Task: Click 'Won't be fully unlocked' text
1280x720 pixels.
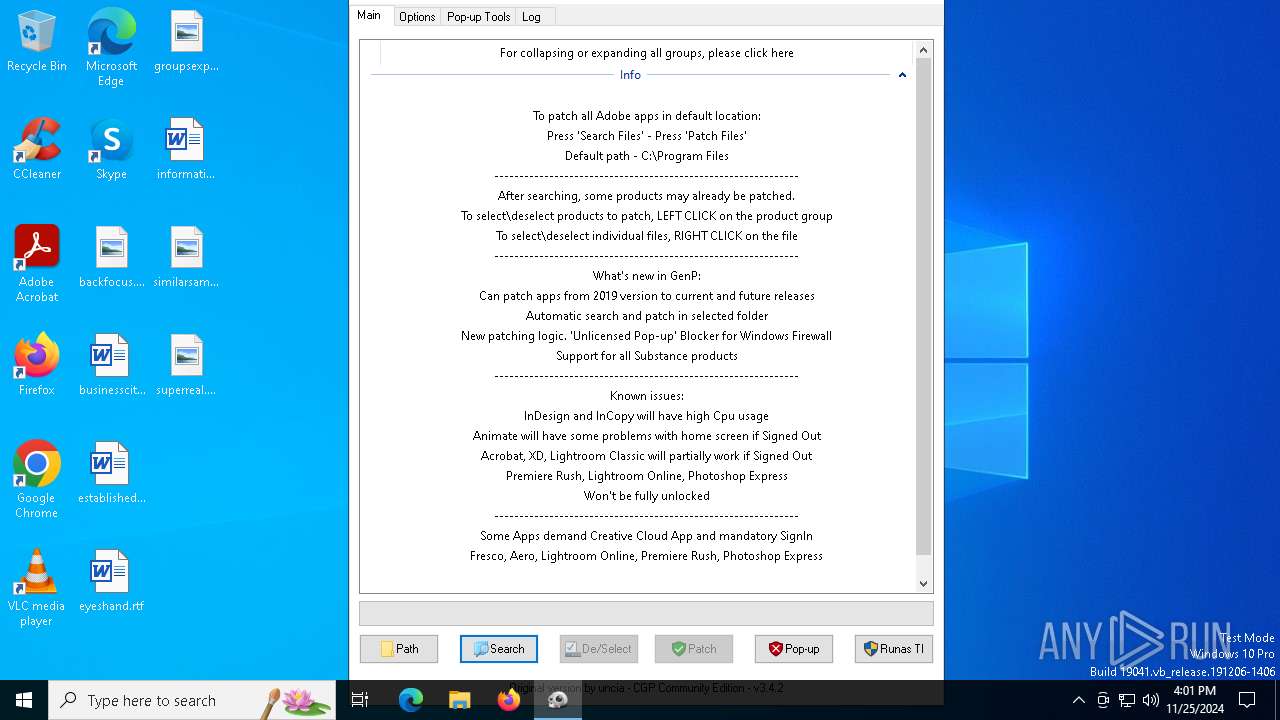Action: click(x=646, y=496)
